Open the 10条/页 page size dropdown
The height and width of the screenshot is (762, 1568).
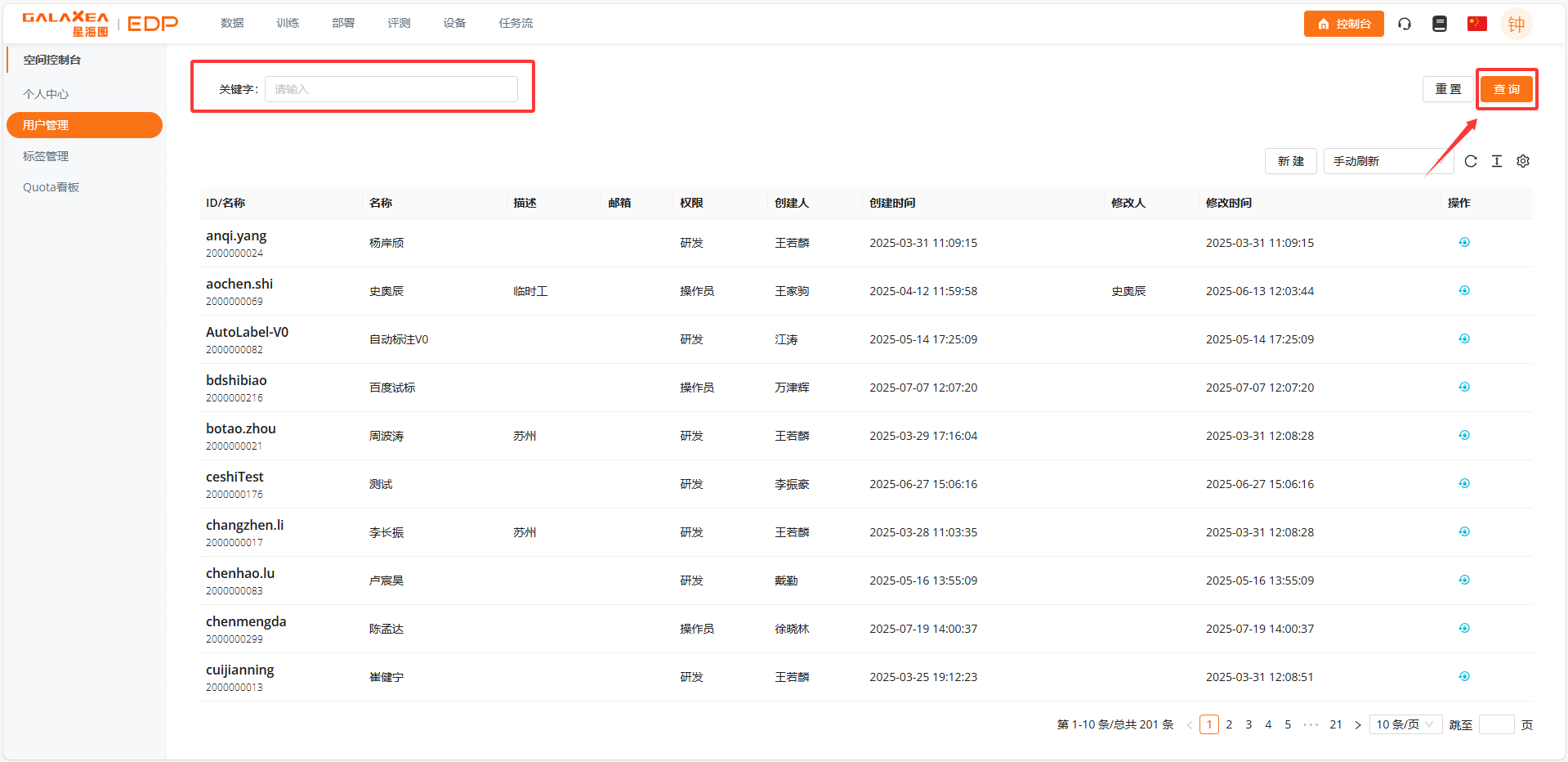(1404, 724)
